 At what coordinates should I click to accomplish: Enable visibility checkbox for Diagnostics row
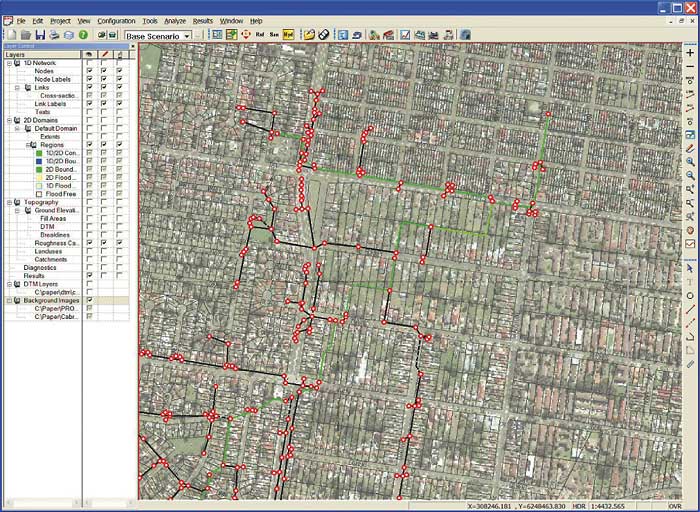click(x=90, y=267)
